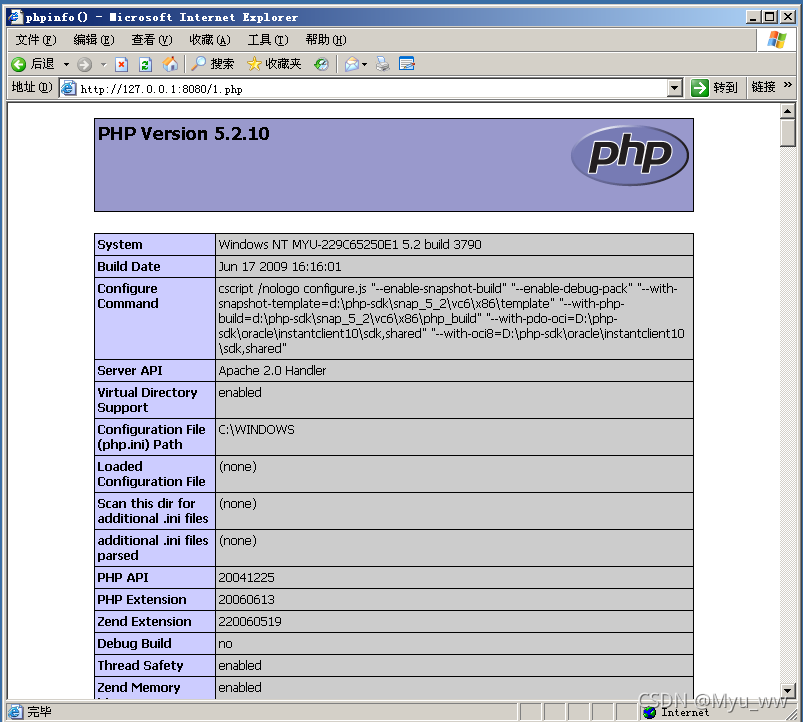This screenshot has height=722, width=803.
Task: Click the status bar page icon
Action: [15, 712]
